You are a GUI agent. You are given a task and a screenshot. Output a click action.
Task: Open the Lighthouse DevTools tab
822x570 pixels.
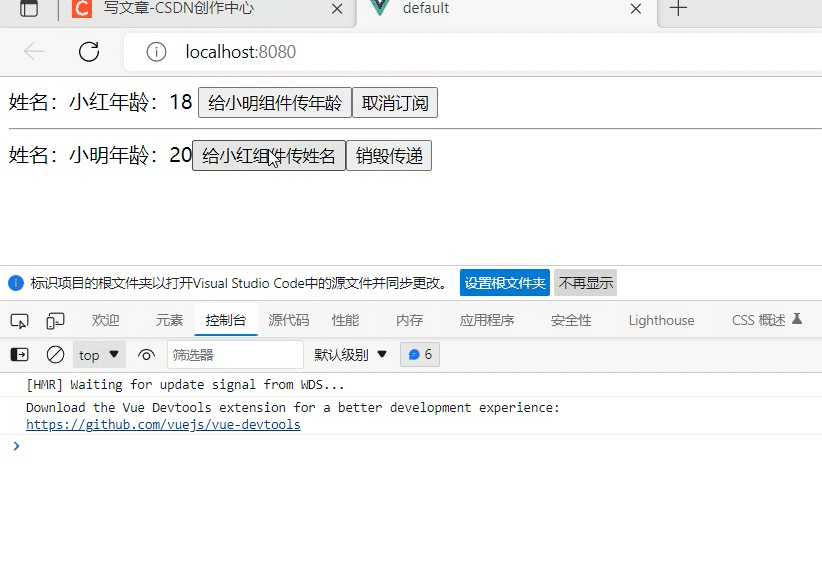[662, 320]
